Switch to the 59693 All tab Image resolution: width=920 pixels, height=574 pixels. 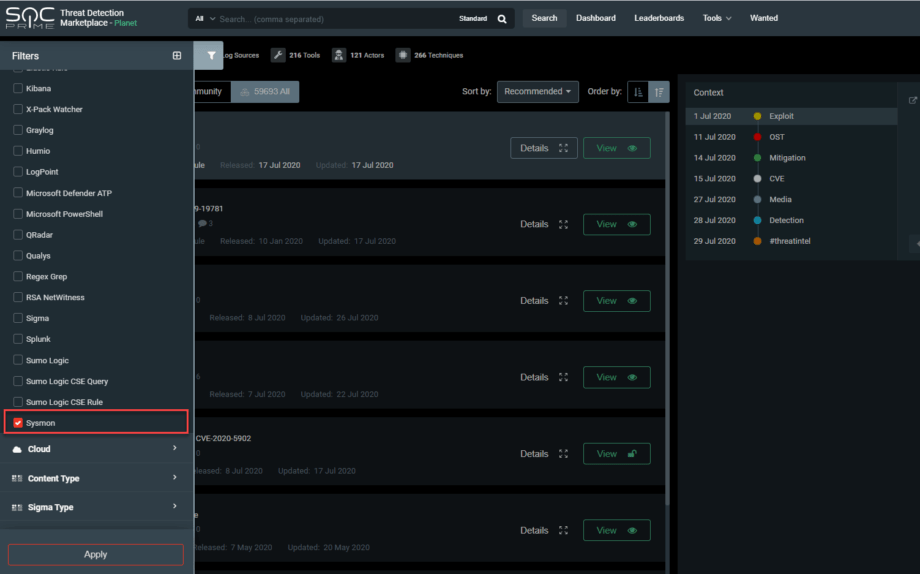pyautogui.click(x=265, y=92)
